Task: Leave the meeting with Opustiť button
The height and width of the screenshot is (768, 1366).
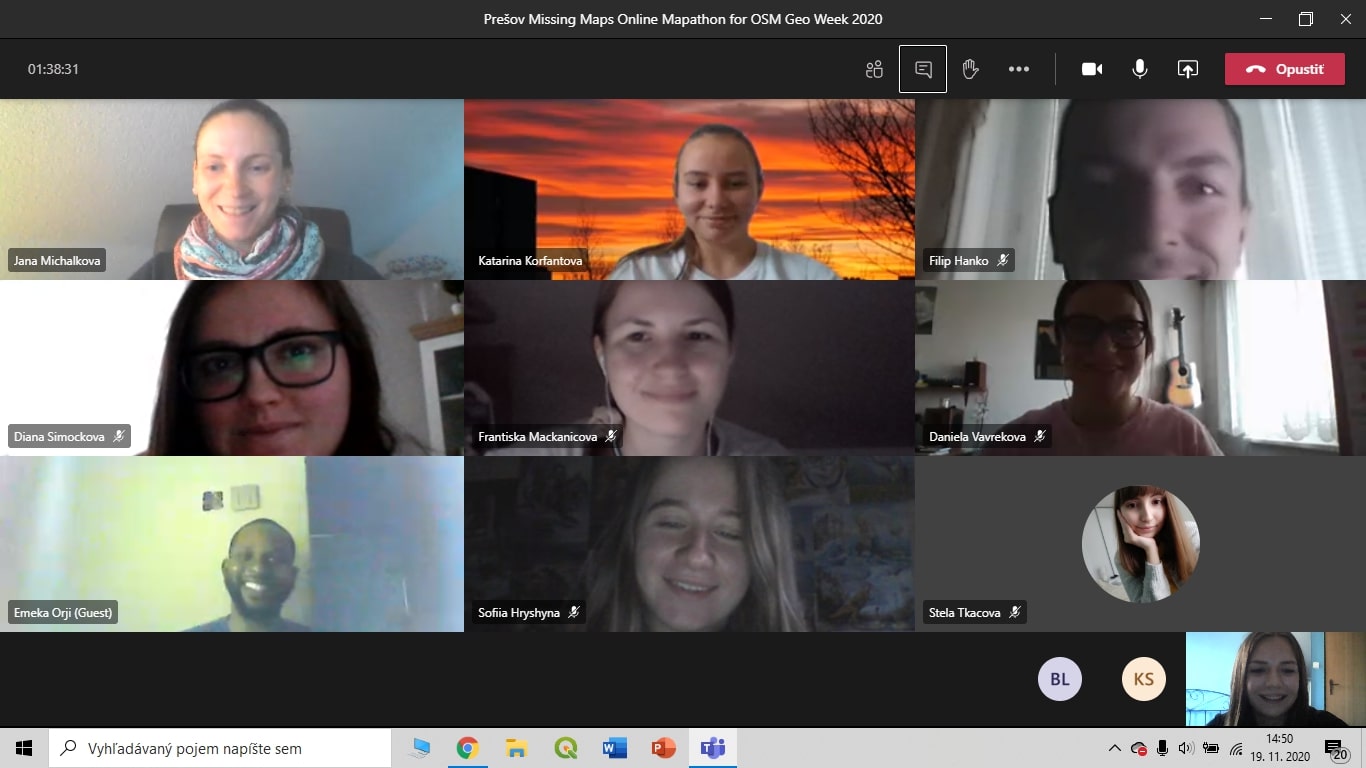Action: pyautogui.click(x=1285, y=69)
